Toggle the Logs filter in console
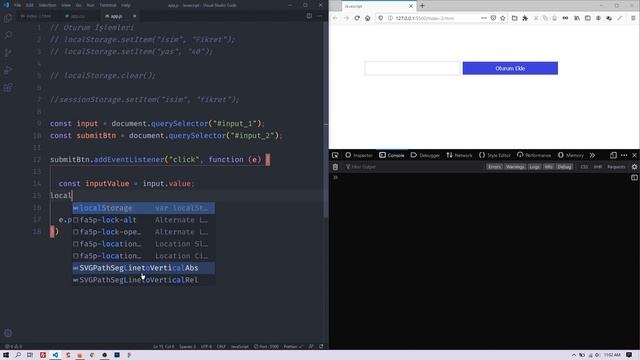Image resolution: width=640 pixels, height=360 pixels. (x=534, y=167)
